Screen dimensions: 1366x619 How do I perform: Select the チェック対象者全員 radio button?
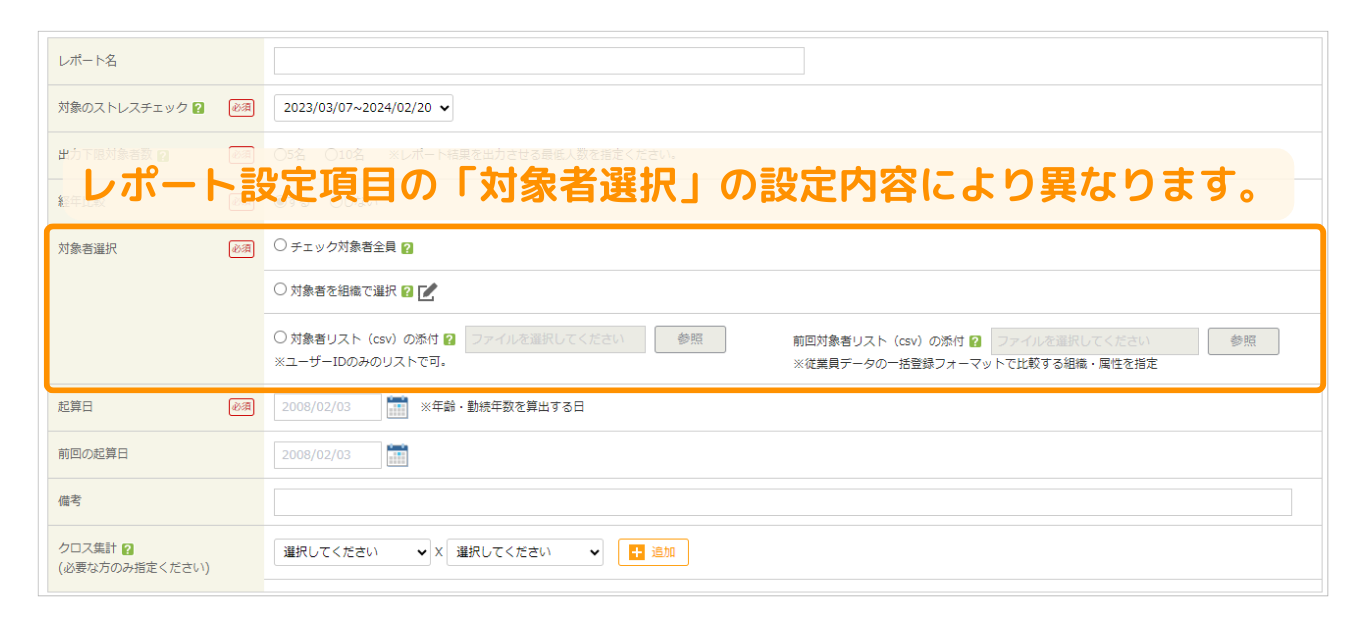(280, 245)
